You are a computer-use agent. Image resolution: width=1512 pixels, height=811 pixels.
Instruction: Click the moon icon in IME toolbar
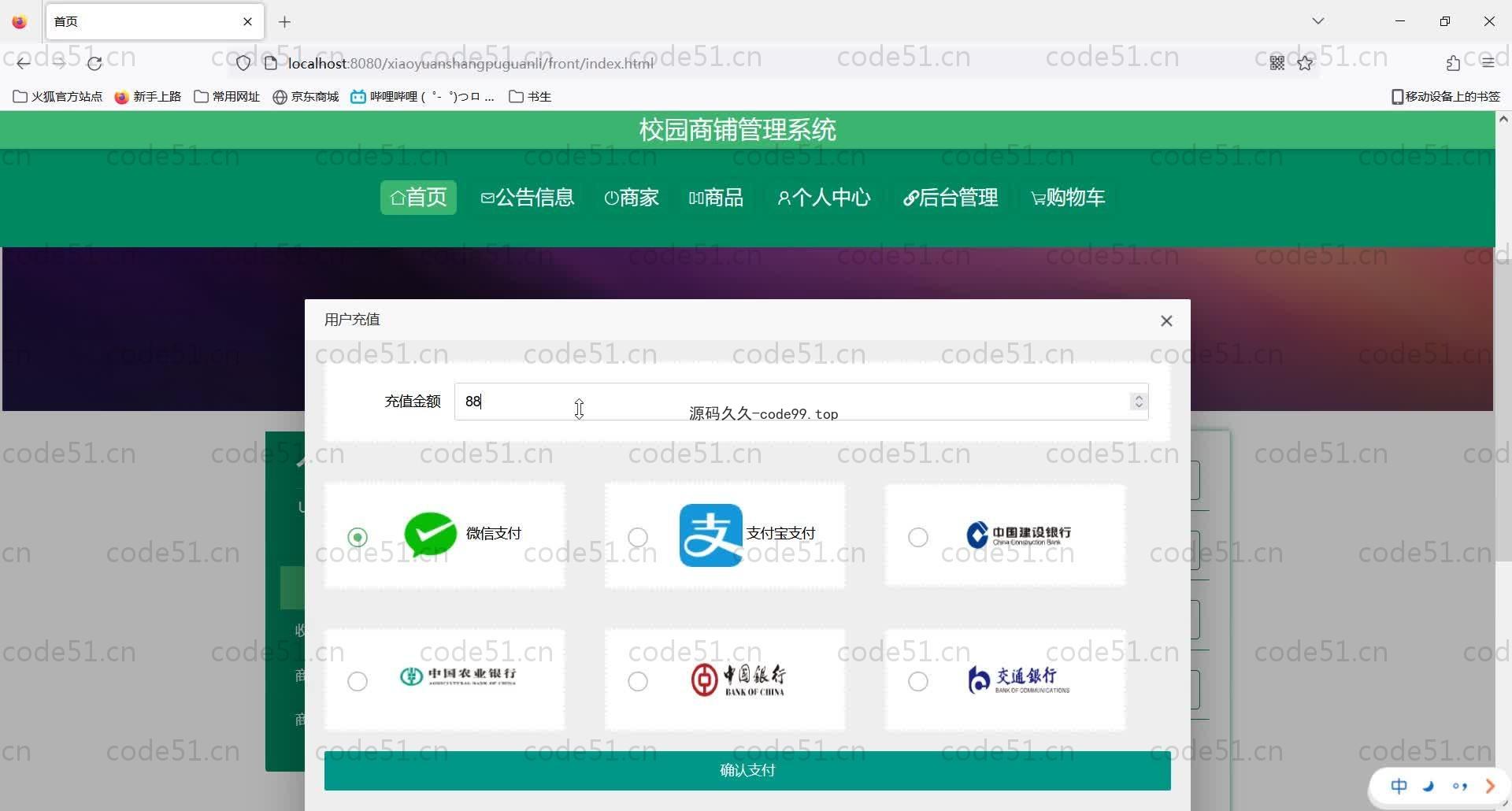click(1429, 786)
